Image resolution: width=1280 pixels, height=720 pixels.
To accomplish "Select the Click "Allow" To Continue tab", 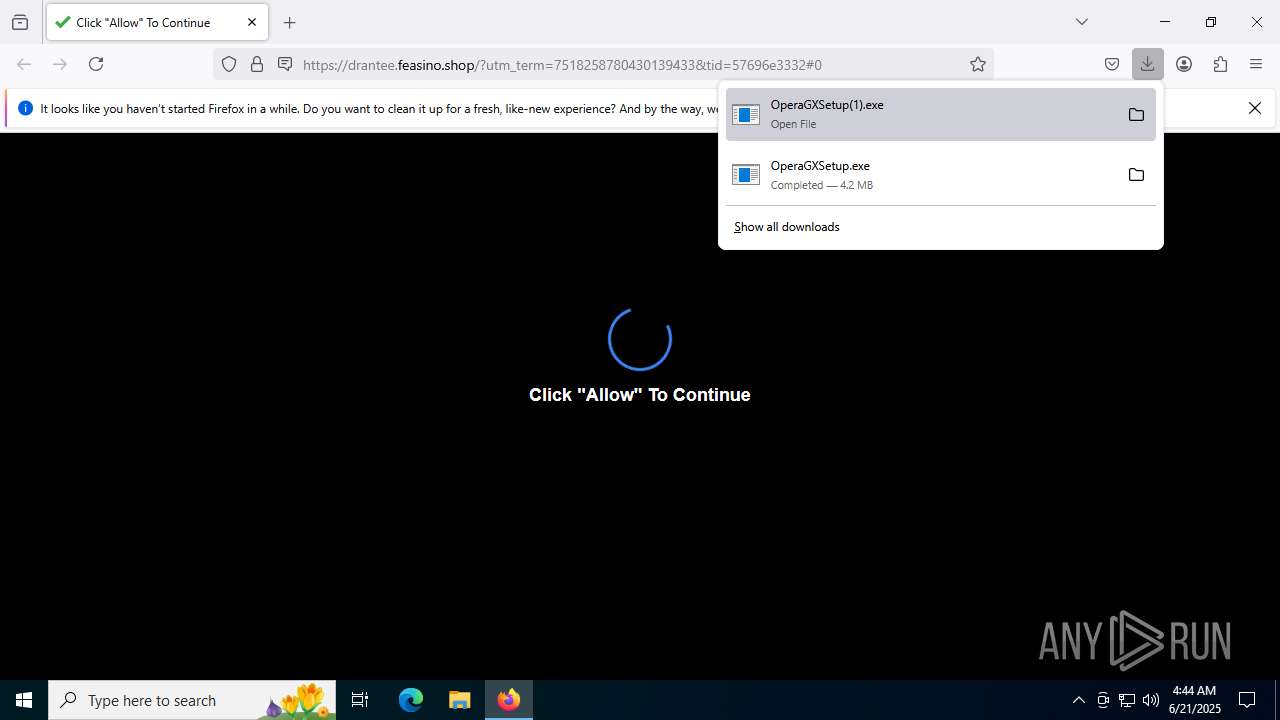I will [x=157, y=22].
